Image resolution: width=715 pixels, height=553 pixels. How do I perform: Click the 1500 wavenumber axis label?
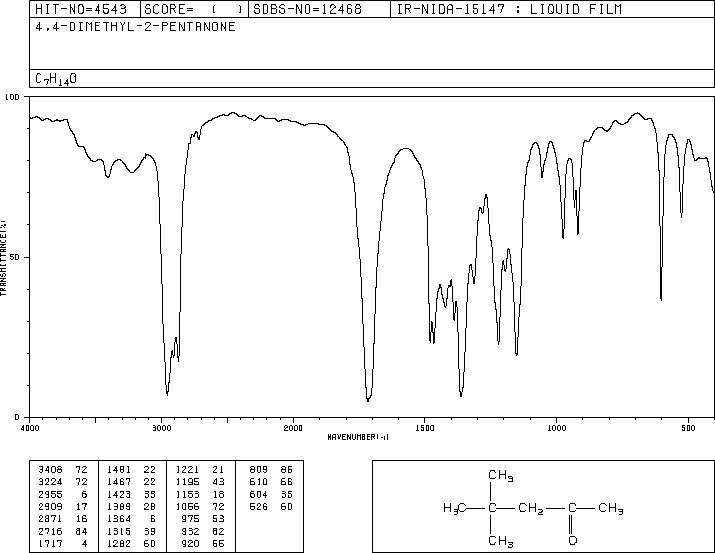pos(425,428)
